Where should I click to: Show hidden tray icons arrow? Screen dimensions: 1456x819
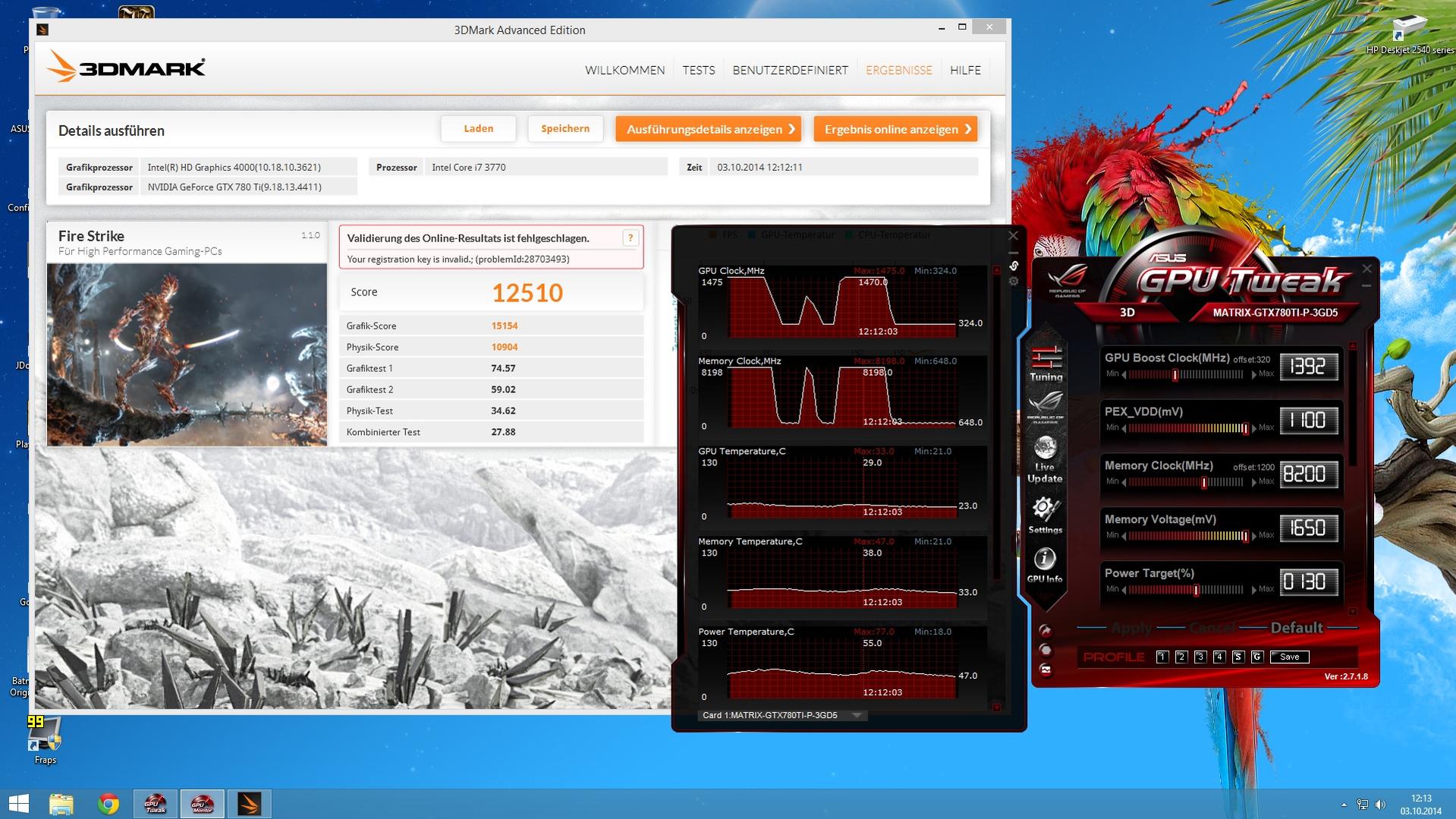1344,804
